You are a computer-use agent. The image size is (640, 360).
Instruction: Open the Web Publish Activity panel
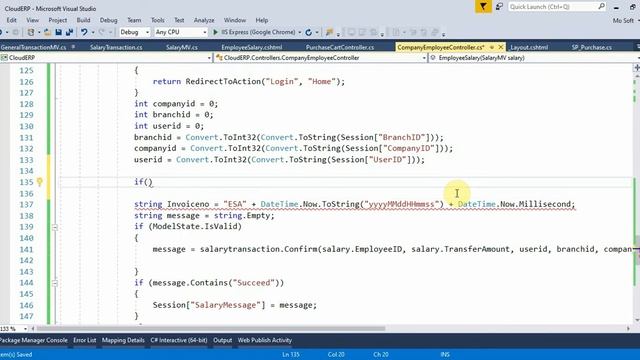(264, 340)
